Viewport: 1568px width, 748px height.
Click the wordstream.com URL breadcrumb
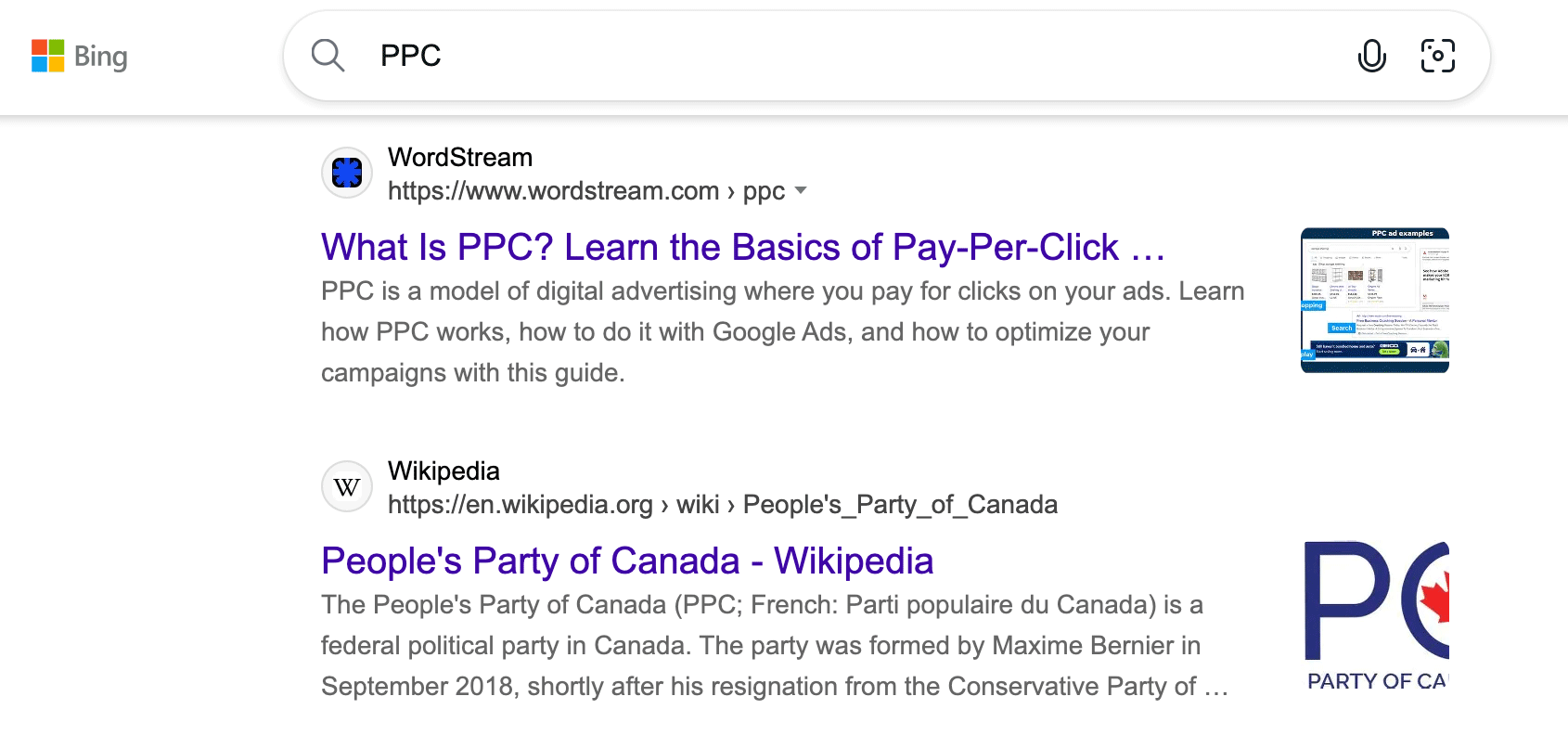tap(553, 191)
